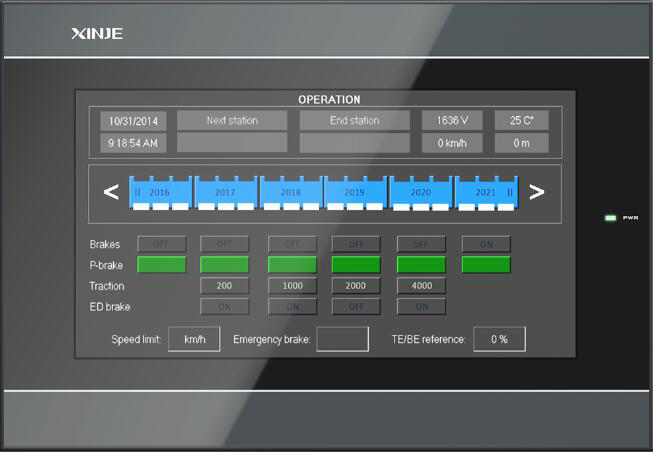Image resolution: width=653 pixels, height=452 pixels.
Task: Click the TE/BE reference 0 % field
Action: (499, 339)
